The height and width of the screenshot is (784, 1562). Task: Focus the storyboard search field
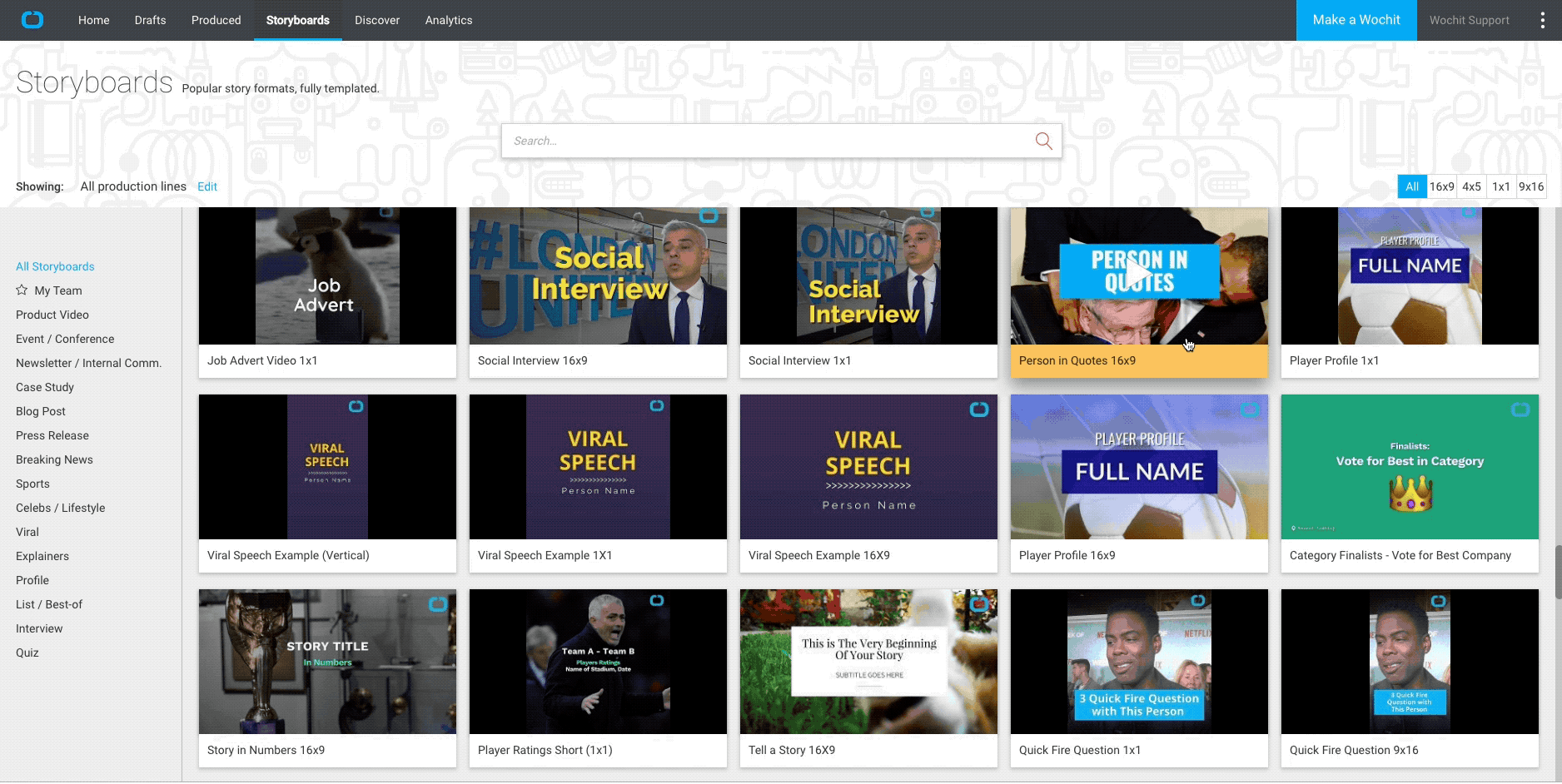[x=781, y=141]
